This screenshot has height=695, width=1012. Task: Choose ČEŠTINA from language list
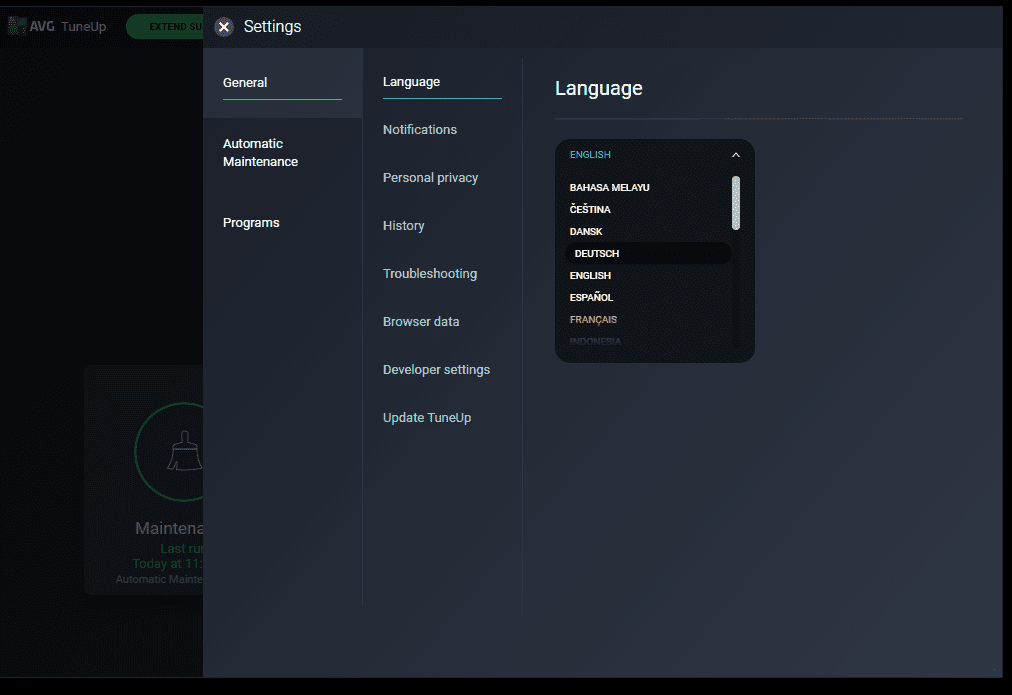pos(590,209)
